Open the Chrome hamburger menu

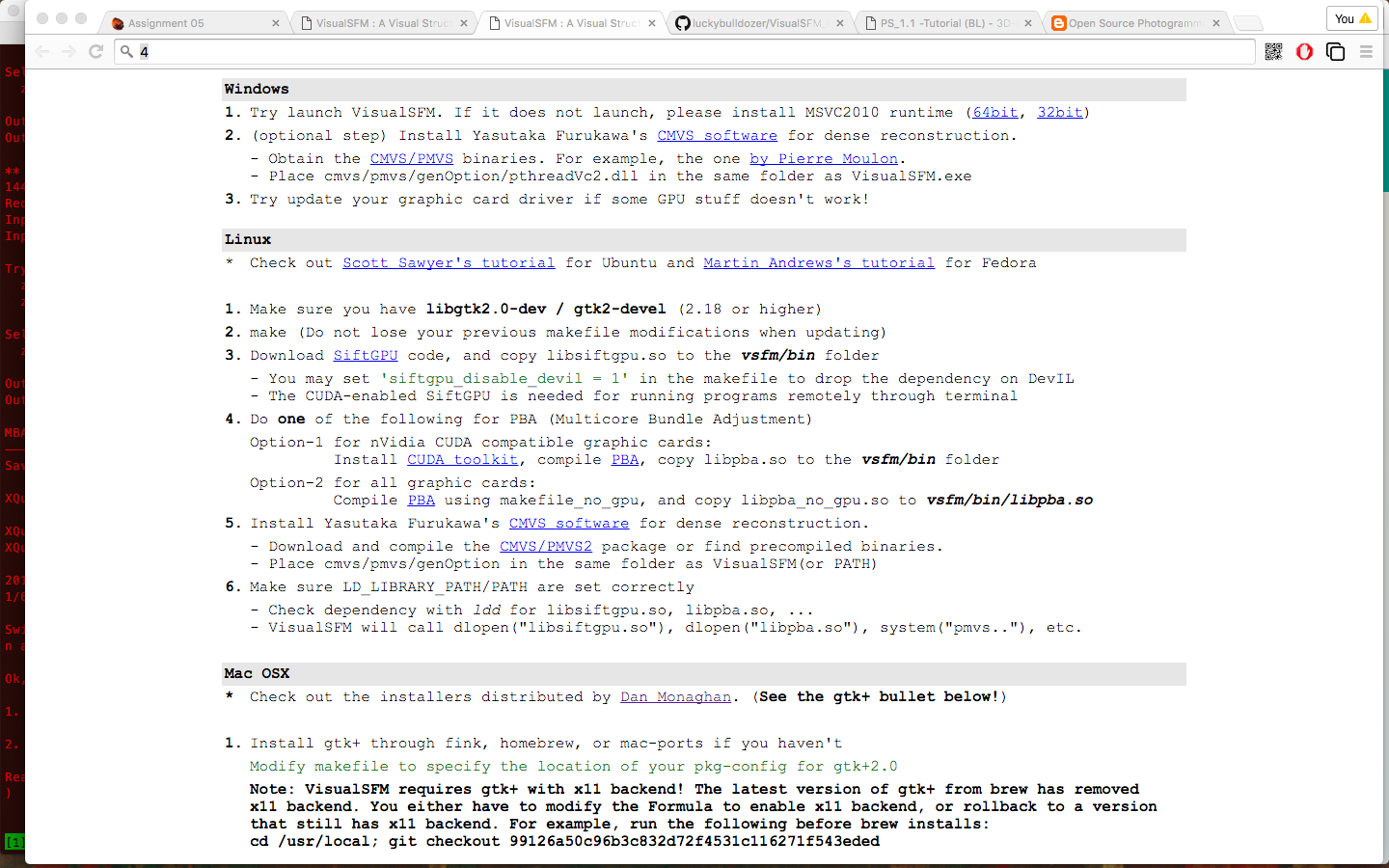(1366, 51)
